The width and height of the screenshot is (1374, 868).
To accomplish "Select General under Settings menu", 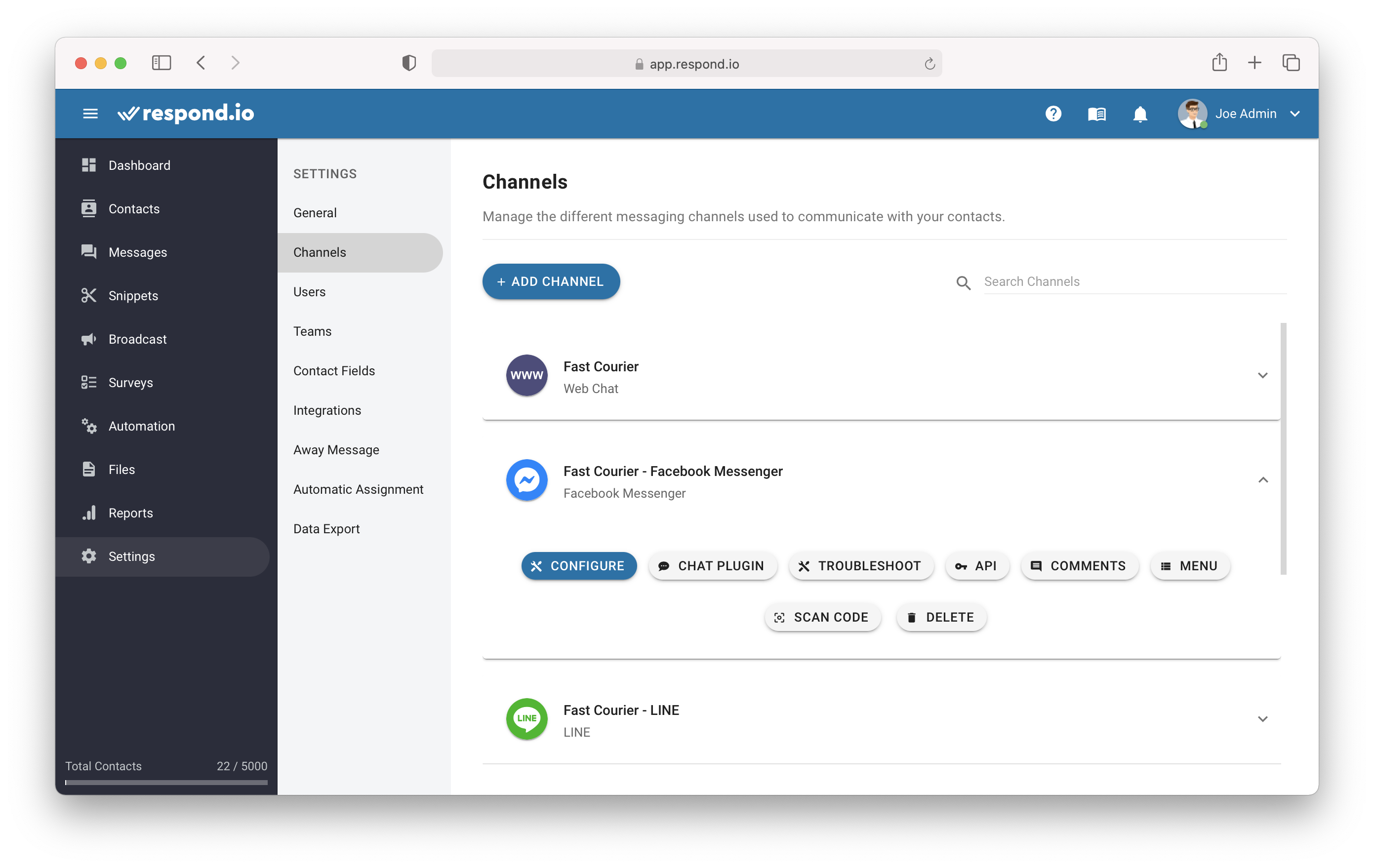I will [x=314, y=212].
